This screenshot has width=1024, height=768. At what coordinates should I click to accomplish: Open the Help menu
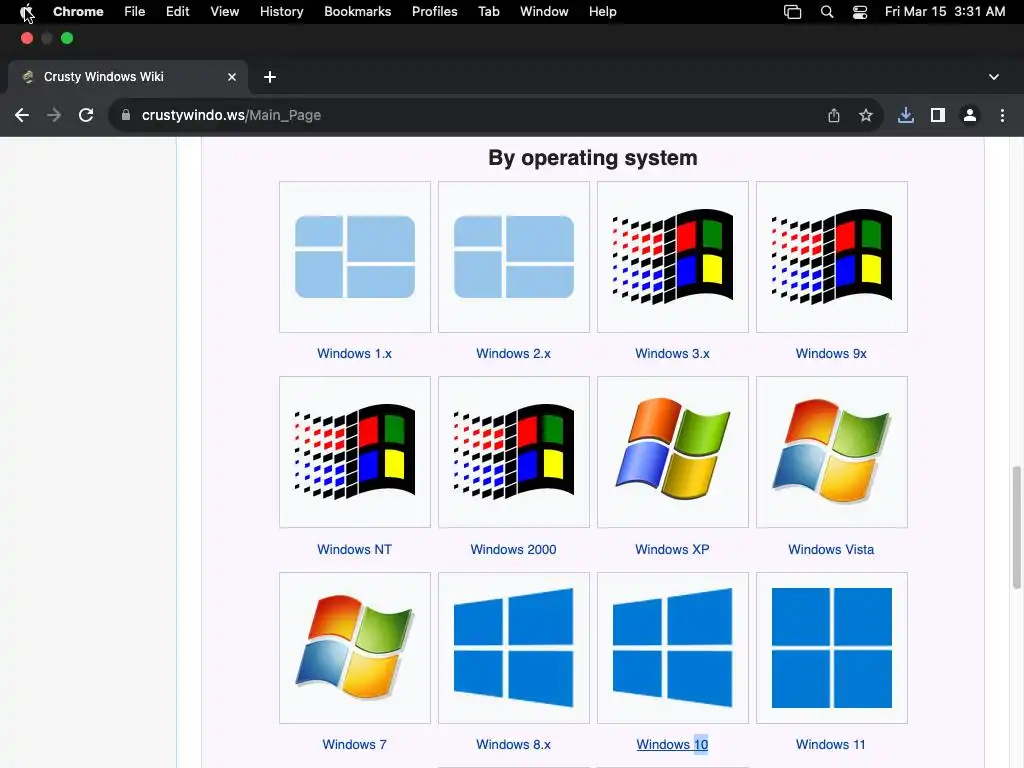pyautogui.click(x=603, y=12)
